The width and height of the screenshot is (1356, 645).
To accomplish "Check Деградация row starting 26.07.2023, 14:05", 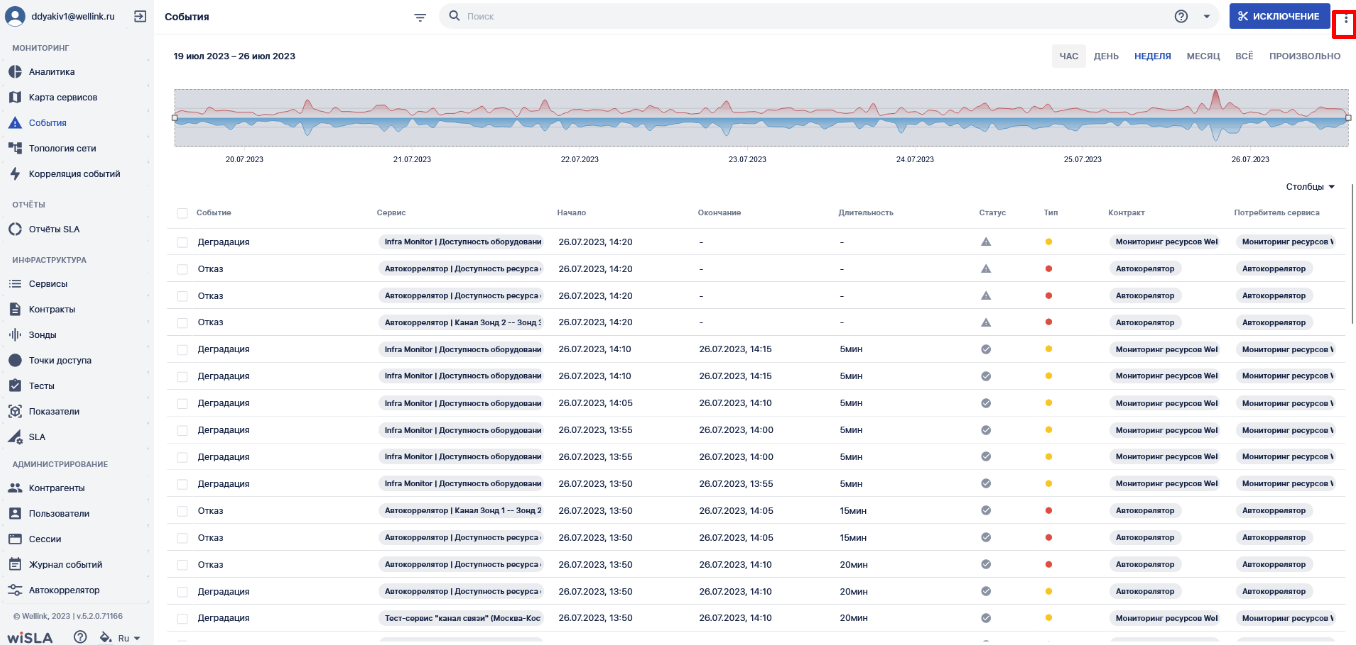I will (x=182, y=403).
